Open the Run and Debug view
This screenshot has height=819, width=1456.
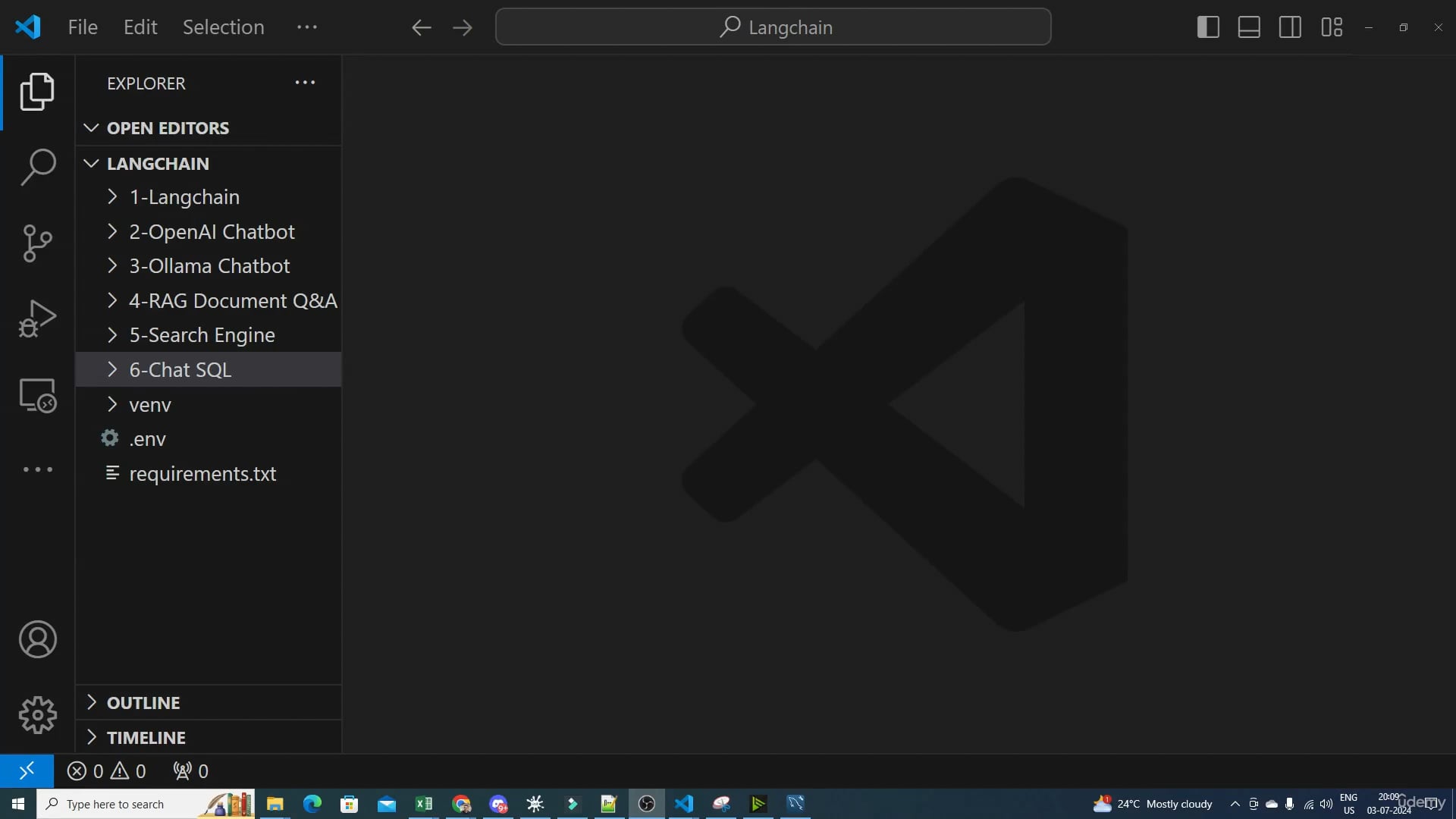[37, 318]
